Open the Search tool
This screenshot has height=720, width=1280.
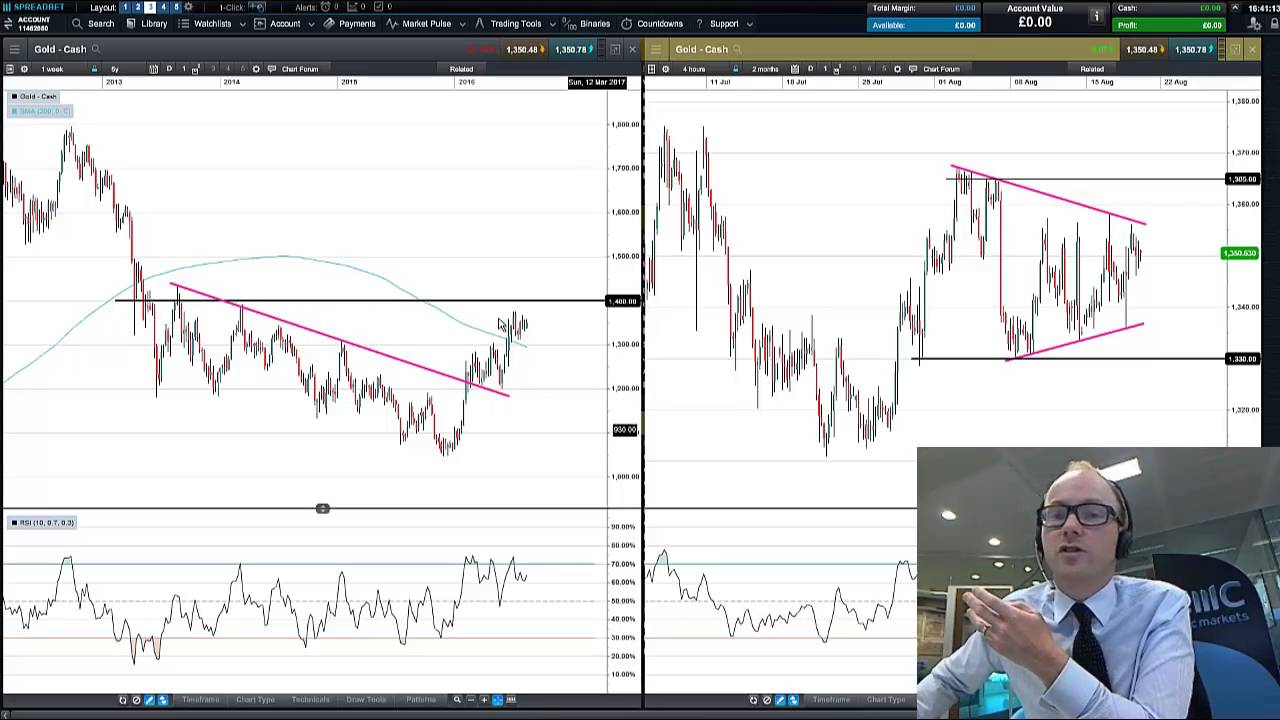(93, 24)
